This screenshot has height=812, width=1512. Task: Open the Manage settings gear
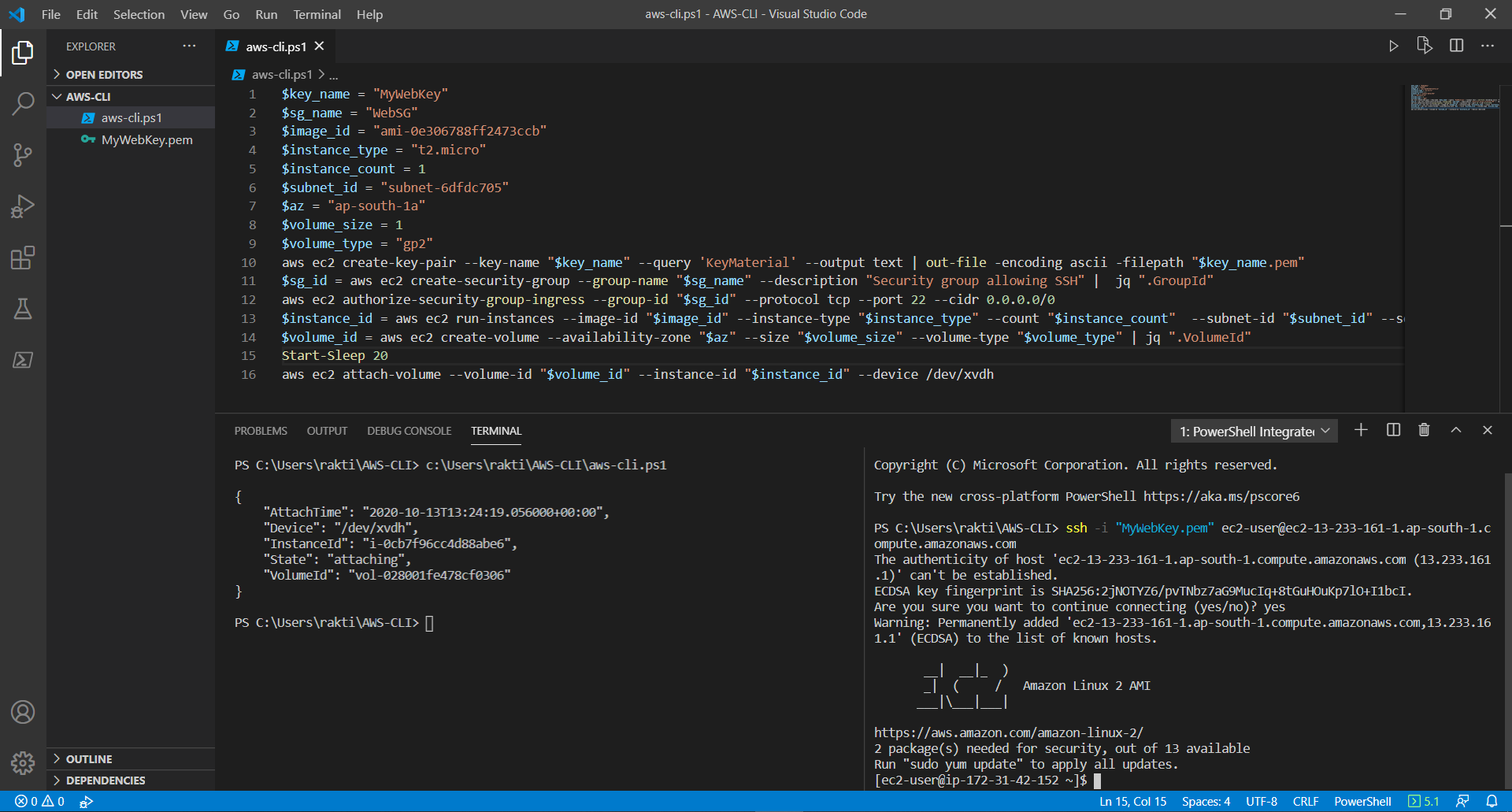[23, 762]
